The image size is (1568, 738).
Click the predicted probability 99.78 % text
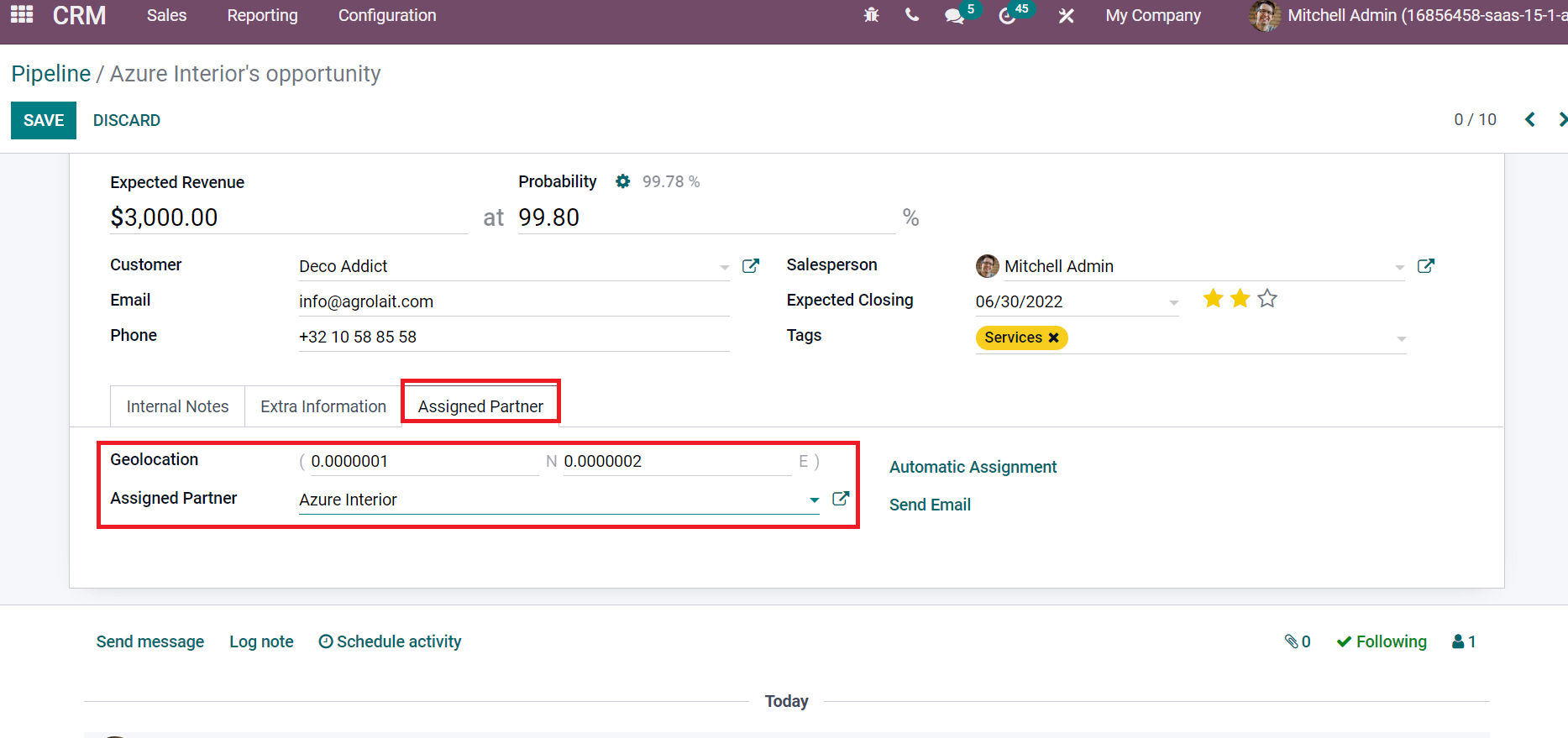tap(670, 181)
